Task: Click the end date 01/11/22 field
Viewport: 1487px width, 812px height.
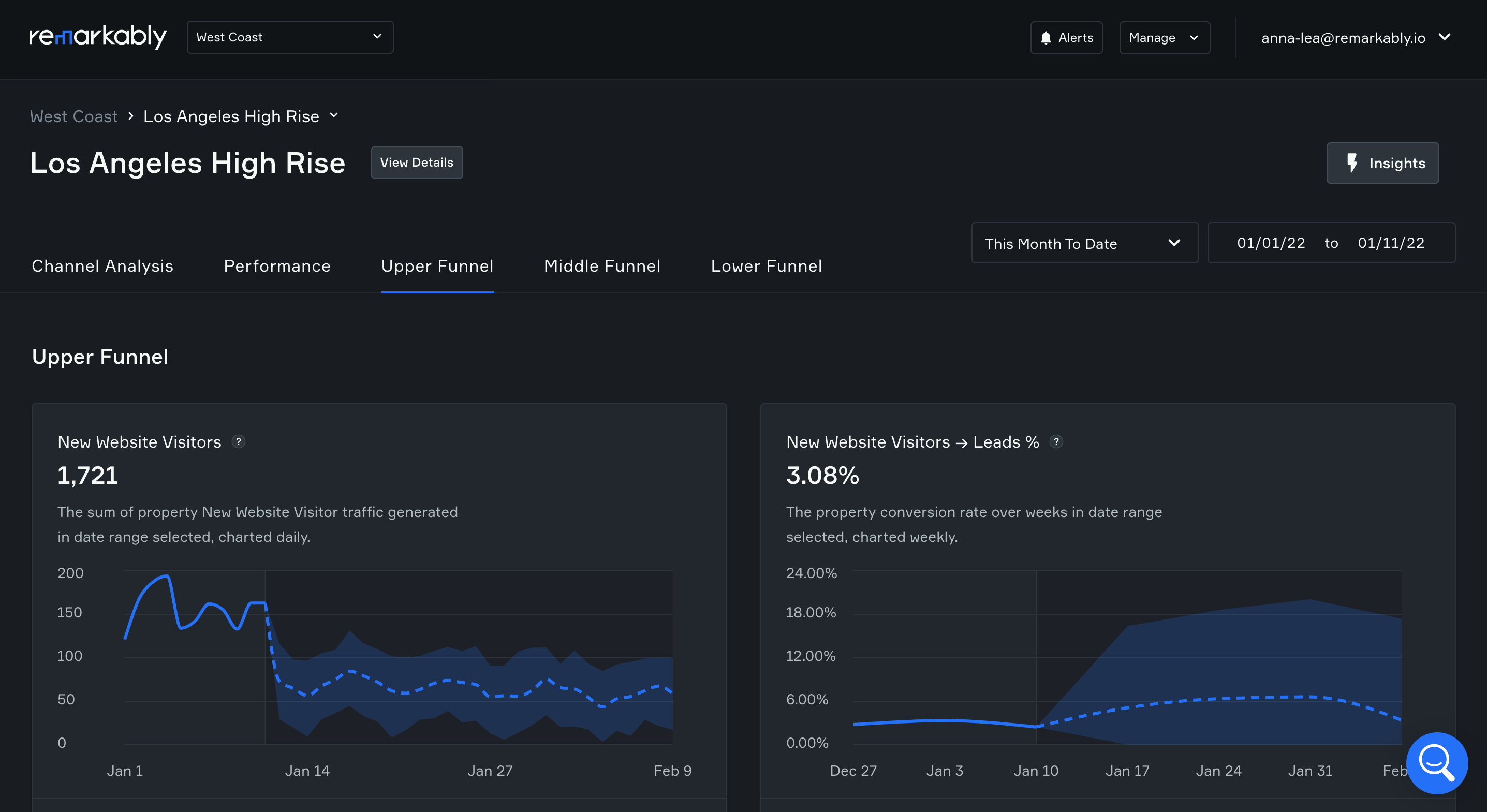Action: point(1391,243)
